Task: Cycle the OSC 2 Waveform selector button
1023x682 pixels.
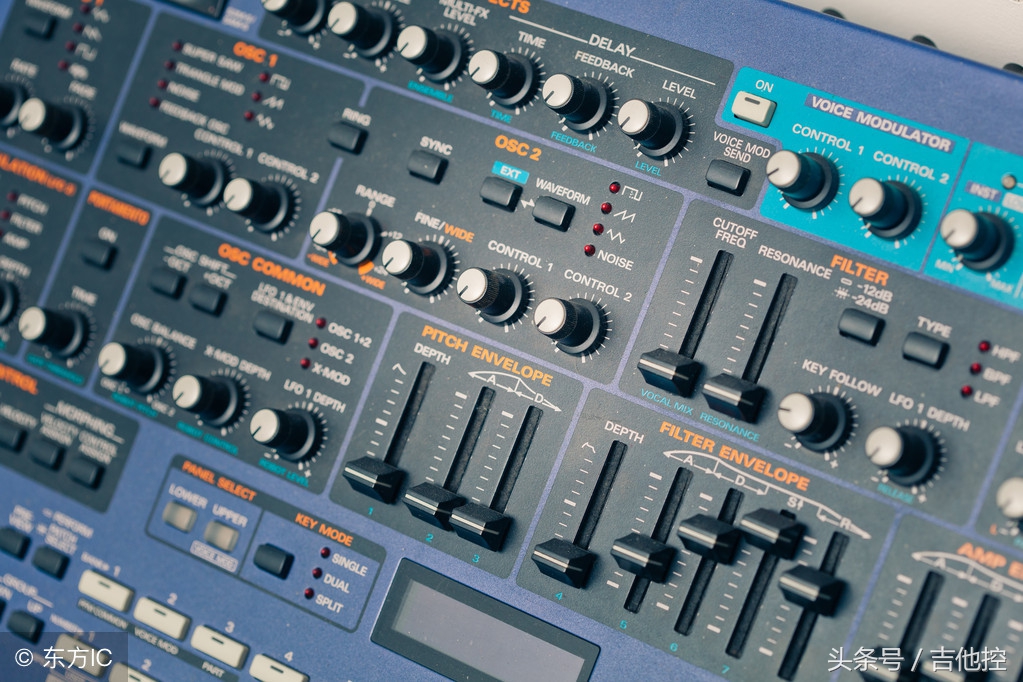Action: click(553, 212)
